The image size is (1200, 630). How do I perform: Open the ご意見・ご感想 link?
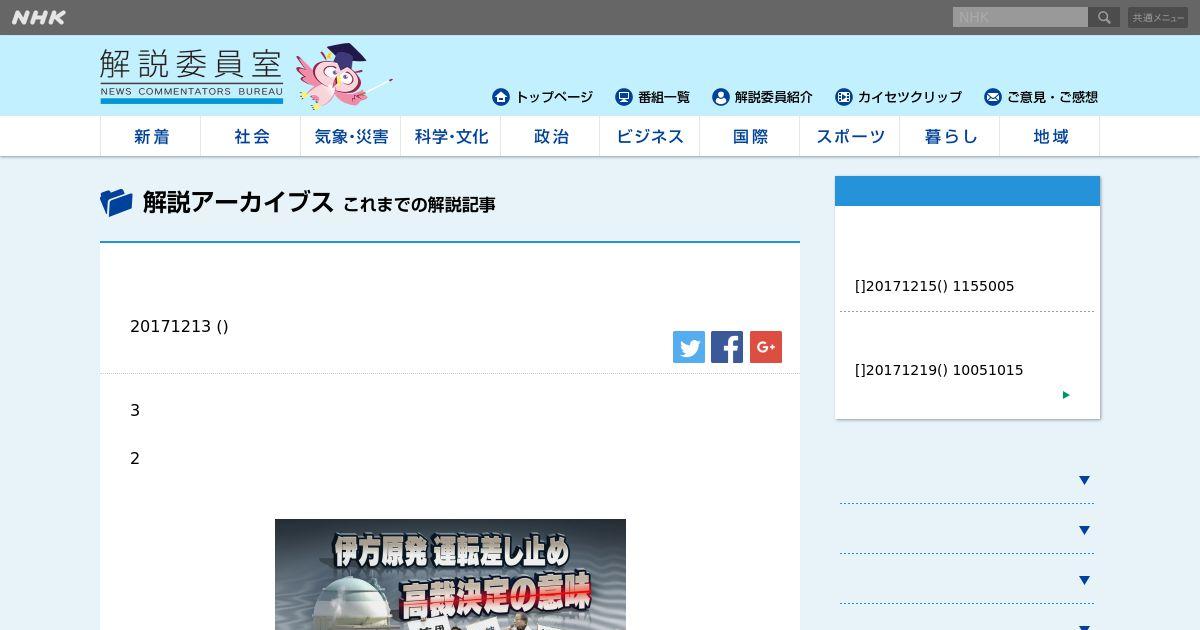(x=1052, y=97)
